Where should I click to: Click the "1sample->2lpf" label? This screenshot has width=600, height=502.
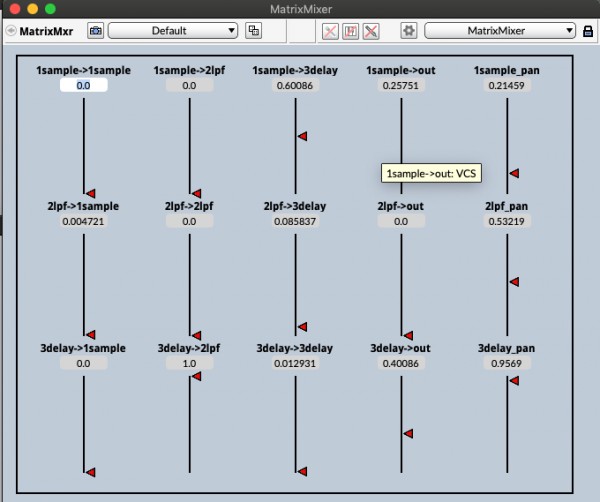point(189,70)
